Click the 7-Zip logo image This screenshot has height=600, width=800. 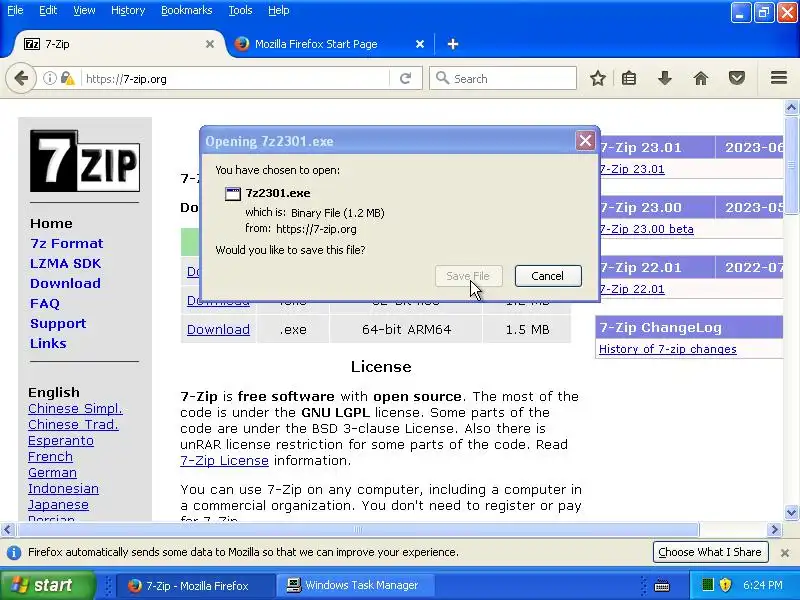[x=85, y=161]
